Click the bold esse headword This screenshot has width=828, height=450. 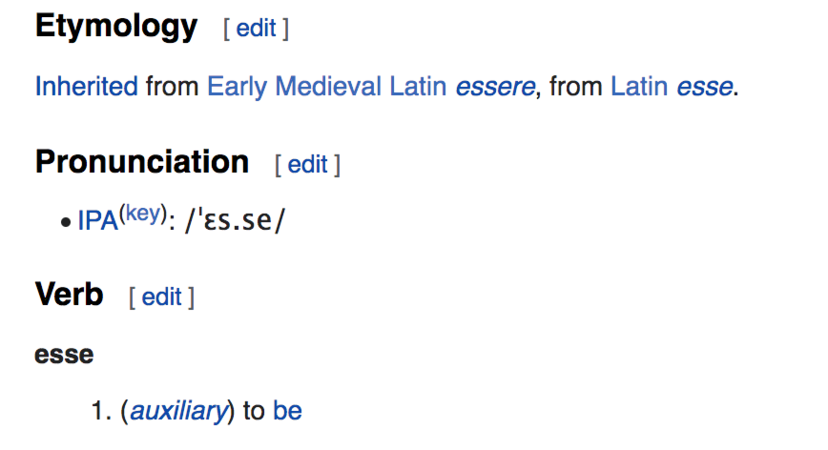[x=64, y=354]
